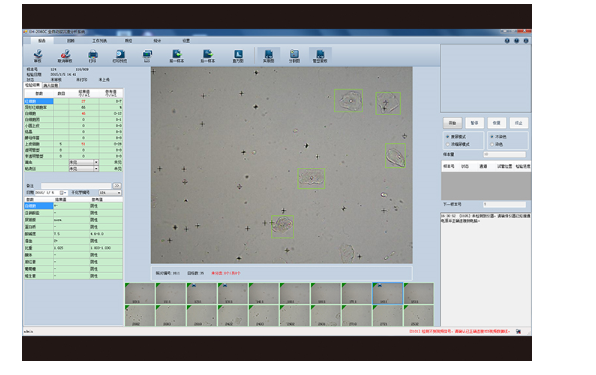Click the cancel-audit red stamp icon
Image resolution: width=596 pixels, height=375 pixels.
[65, 55]
